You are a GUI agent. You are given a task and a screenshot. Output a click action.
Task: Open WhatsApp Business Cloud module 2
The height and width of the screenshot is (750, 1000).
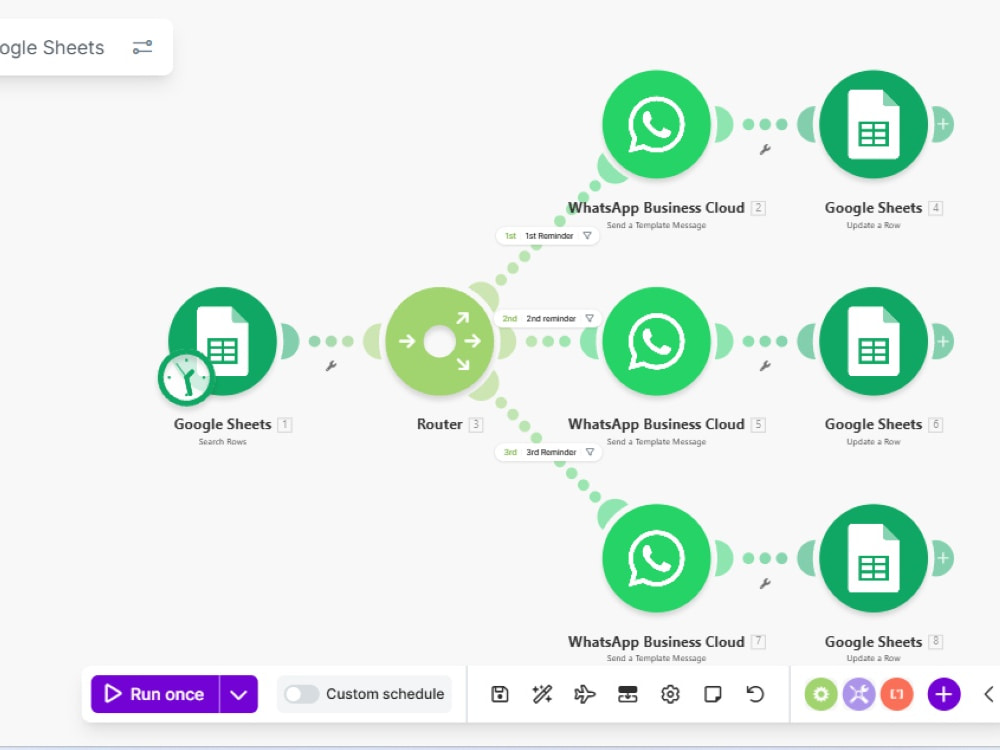click(x=656, y=124)
